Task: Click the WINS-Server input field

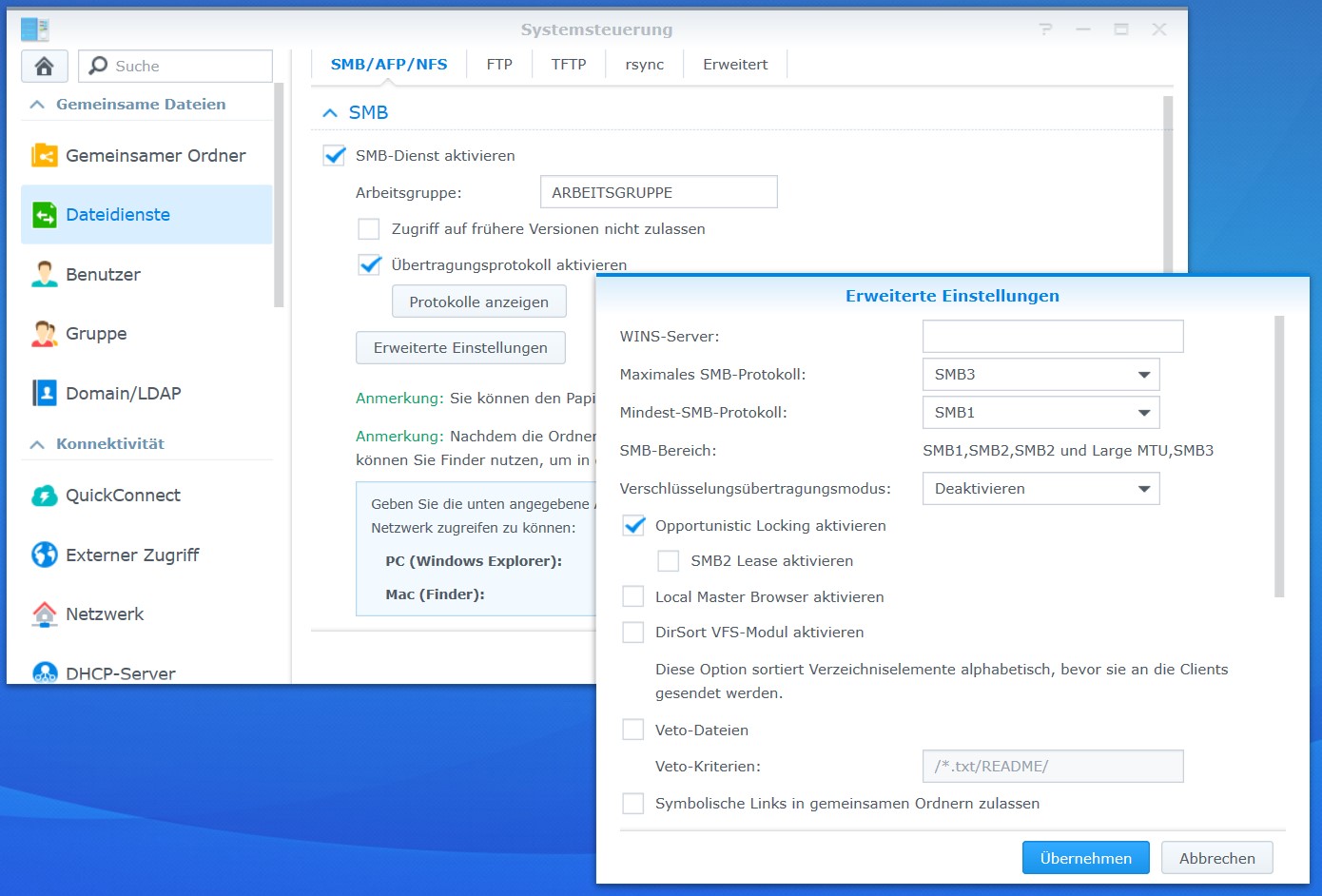Action: (x=1053, y=337)
